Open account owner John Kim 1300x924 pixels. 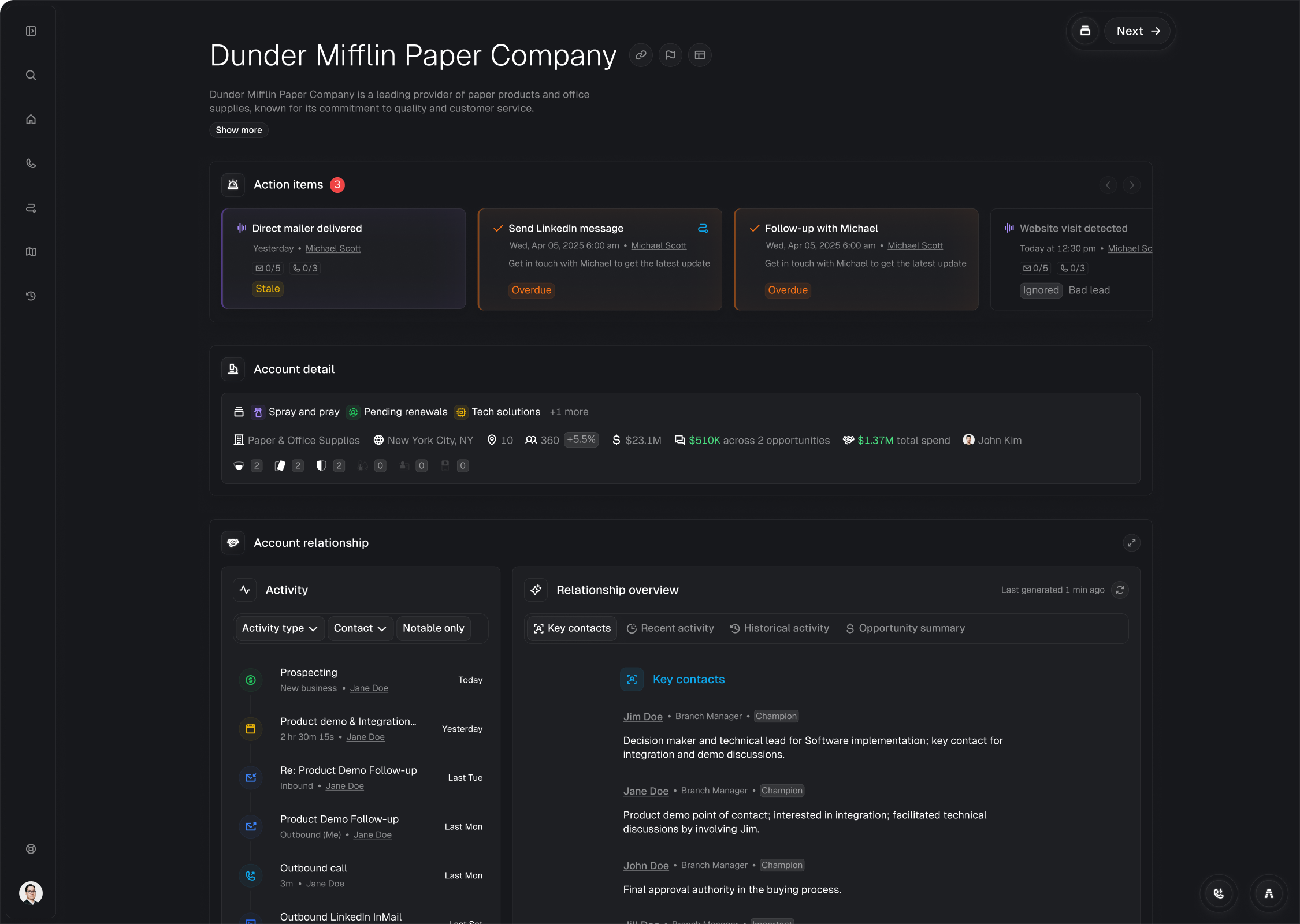point(993,440)
